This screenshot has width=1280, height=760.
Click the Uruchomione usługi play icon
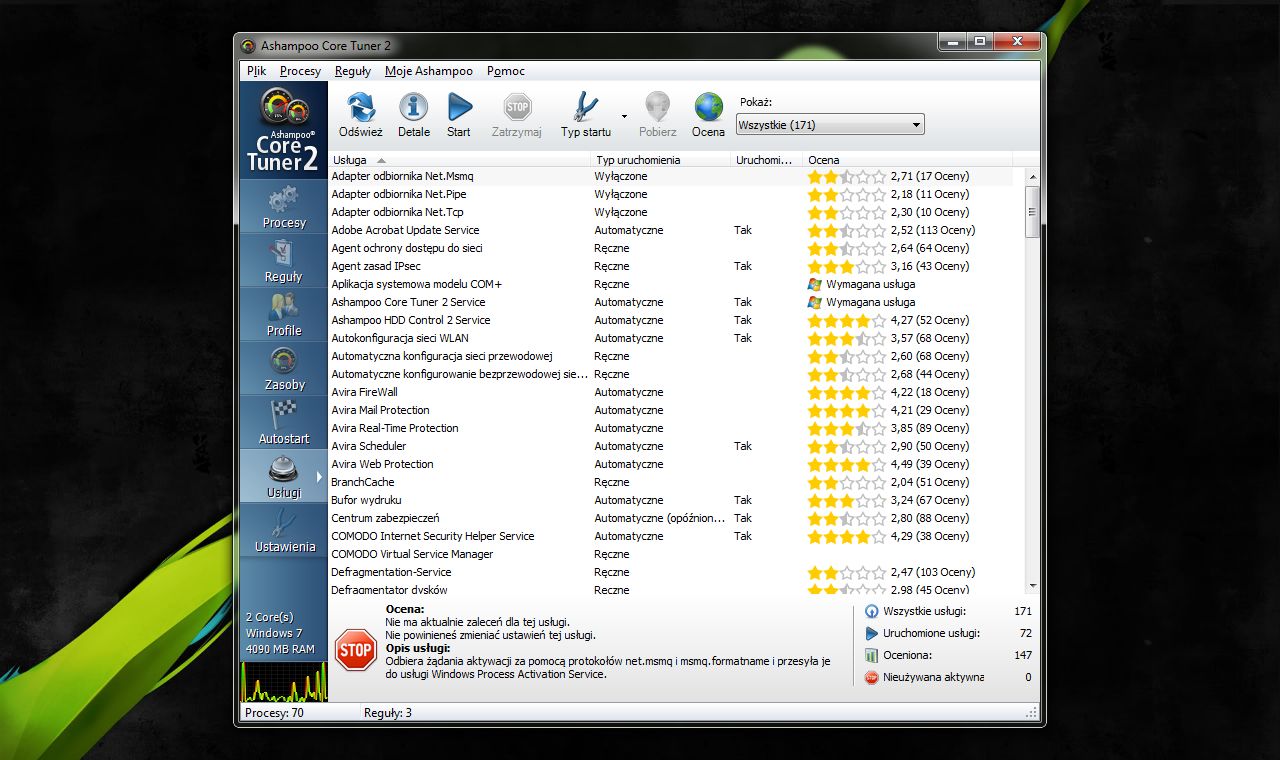[871, 633]
